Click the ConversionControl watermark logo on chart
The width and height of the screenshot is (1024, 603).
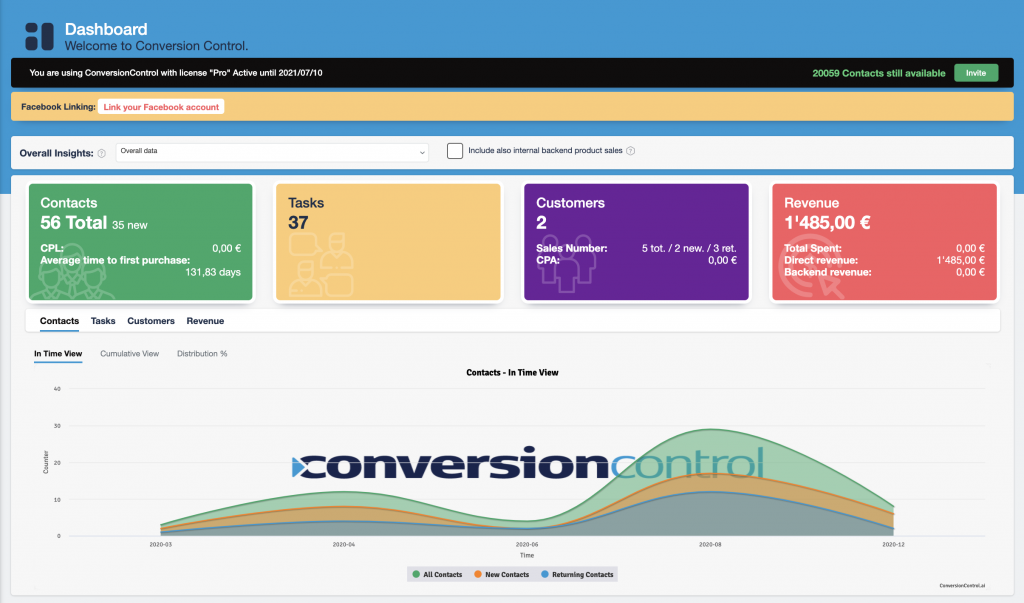[x=527, y=465]
